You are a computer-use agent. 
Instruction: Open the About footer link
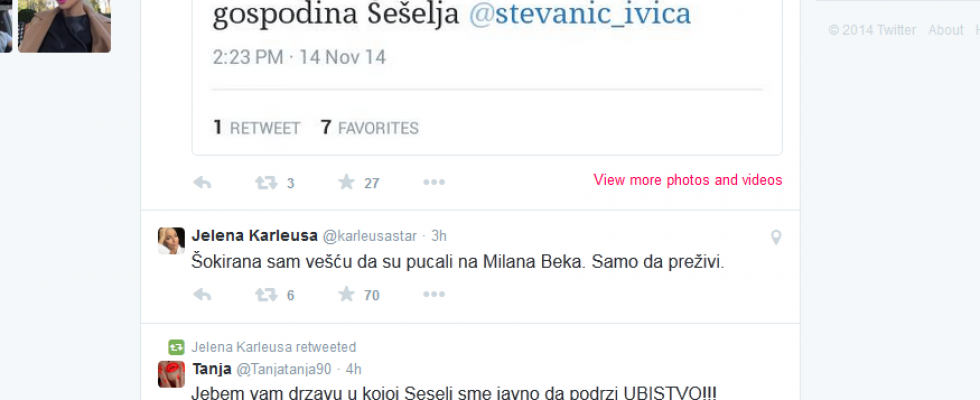[x=945, y=30]
